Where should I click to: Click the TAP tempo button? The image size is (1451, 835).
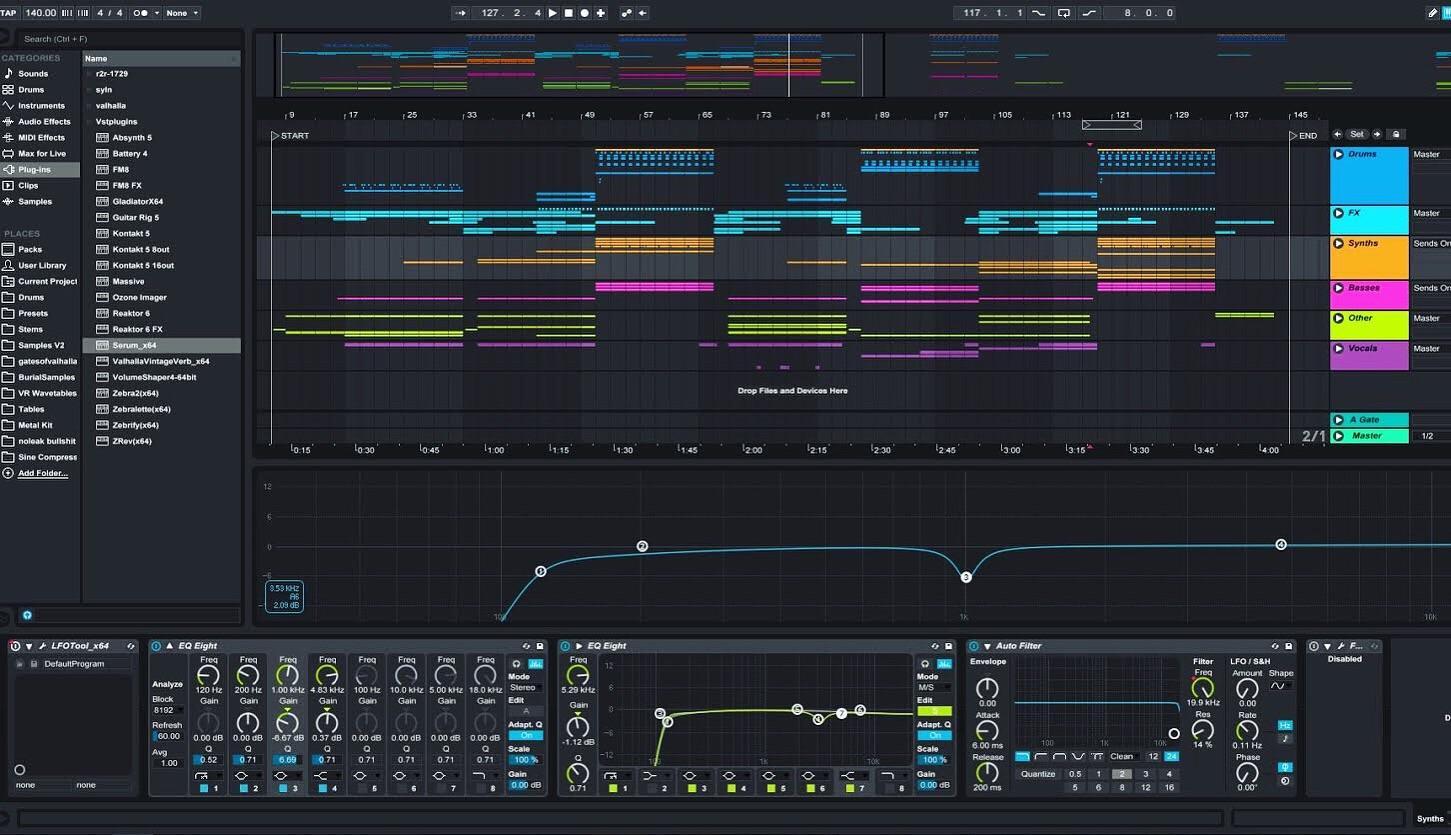pos(9,13)
